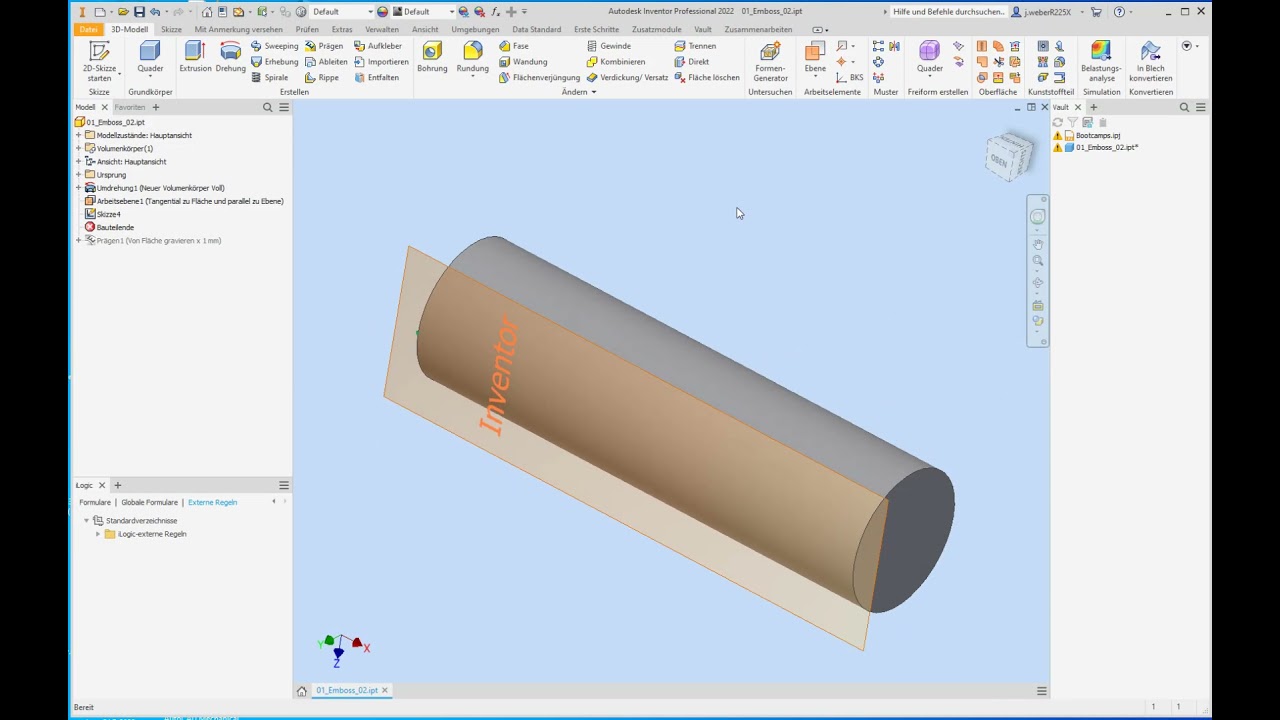Image resolution: width=1280 pixels, height=720 pixels.
Task: Close the 01_Emboss_02.ipt document tab
Action: 385,690
